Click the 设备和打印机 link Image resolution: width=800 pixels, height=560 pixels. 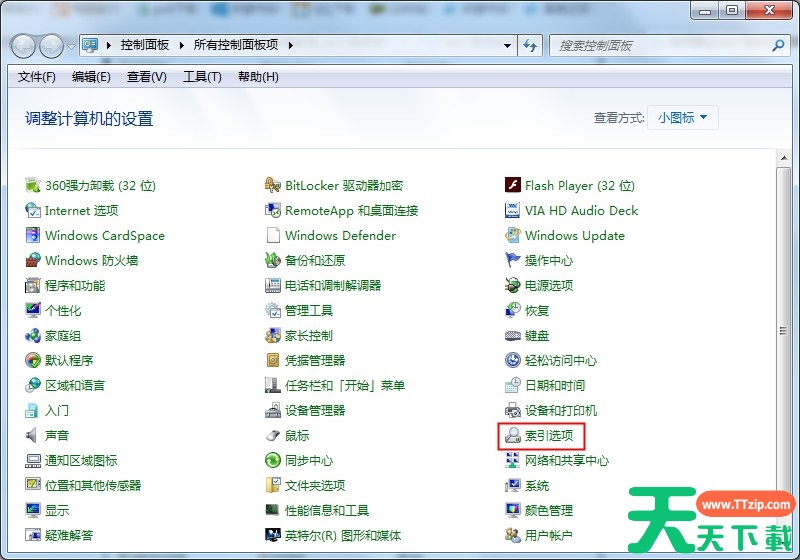pos(561,411)
